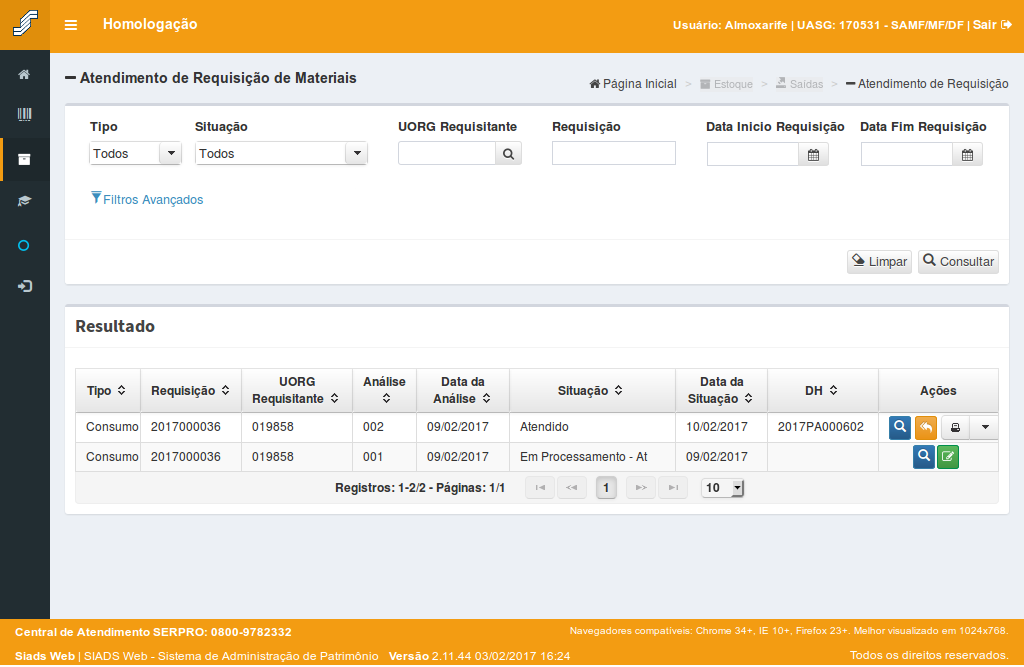Click Análise cell 001
Image resolution: width=1024 pixels, height=667 pixels.
(372, 457)
